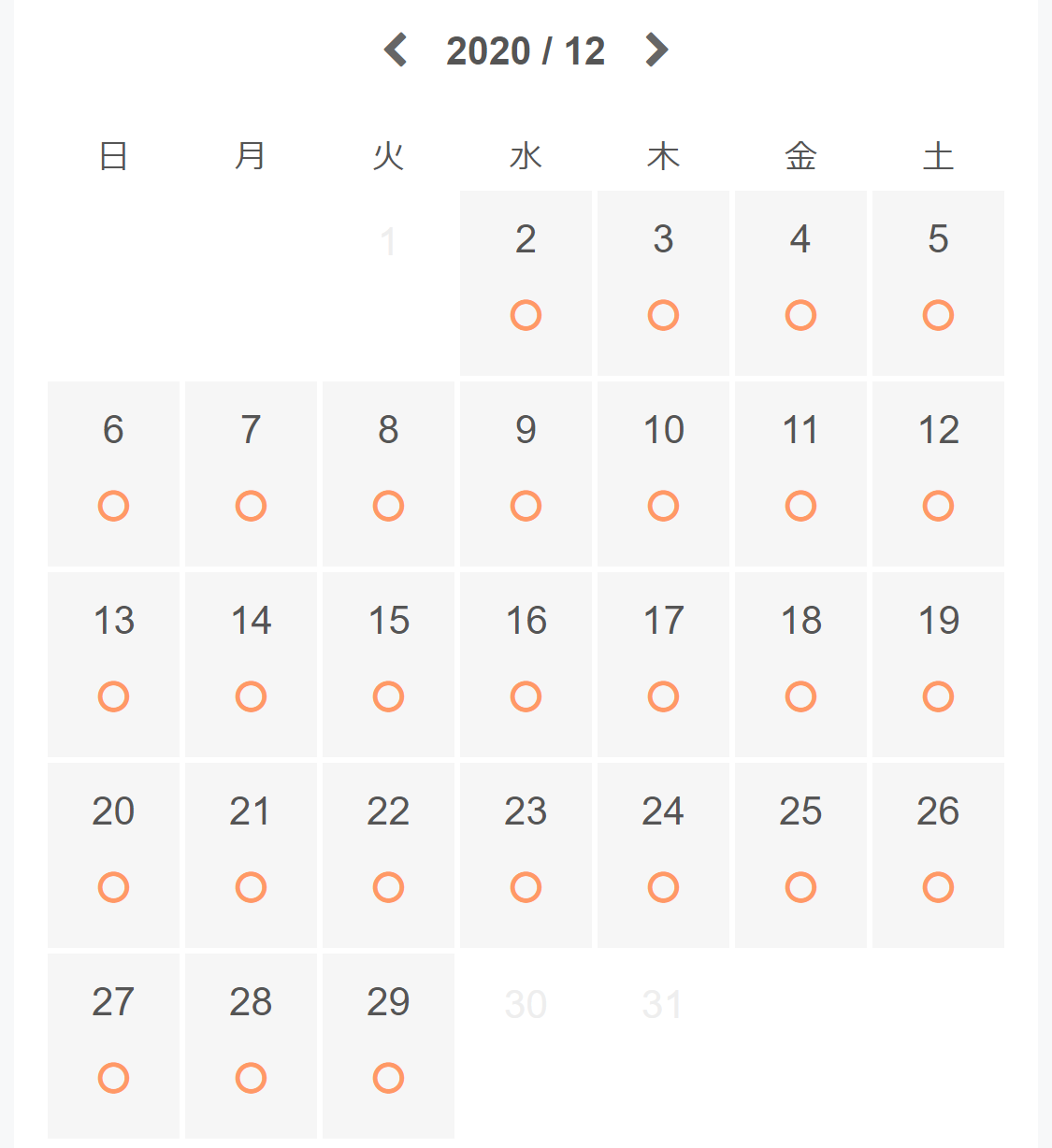Click the availability circle under December 10
Viewport: 1052px width, 1148px height.
tap(663, 506)
